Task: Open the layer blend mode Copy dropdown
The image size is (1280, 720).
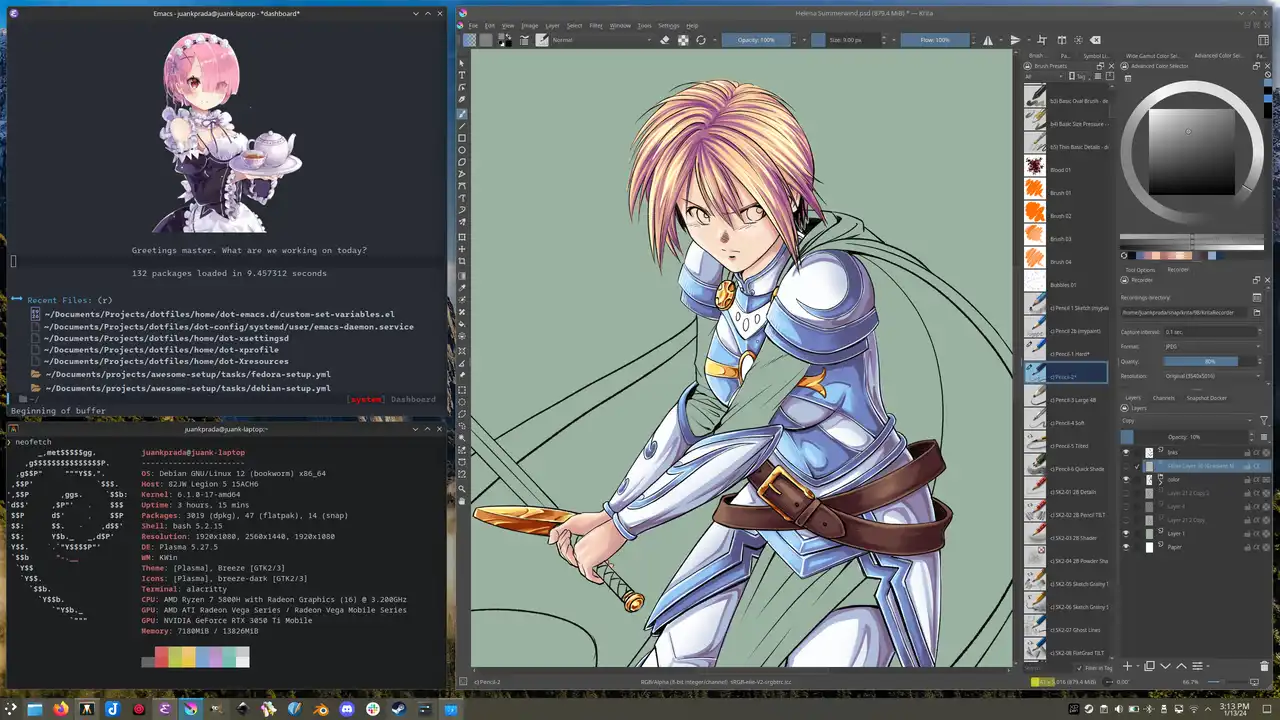Action: tap(1186, 420)
